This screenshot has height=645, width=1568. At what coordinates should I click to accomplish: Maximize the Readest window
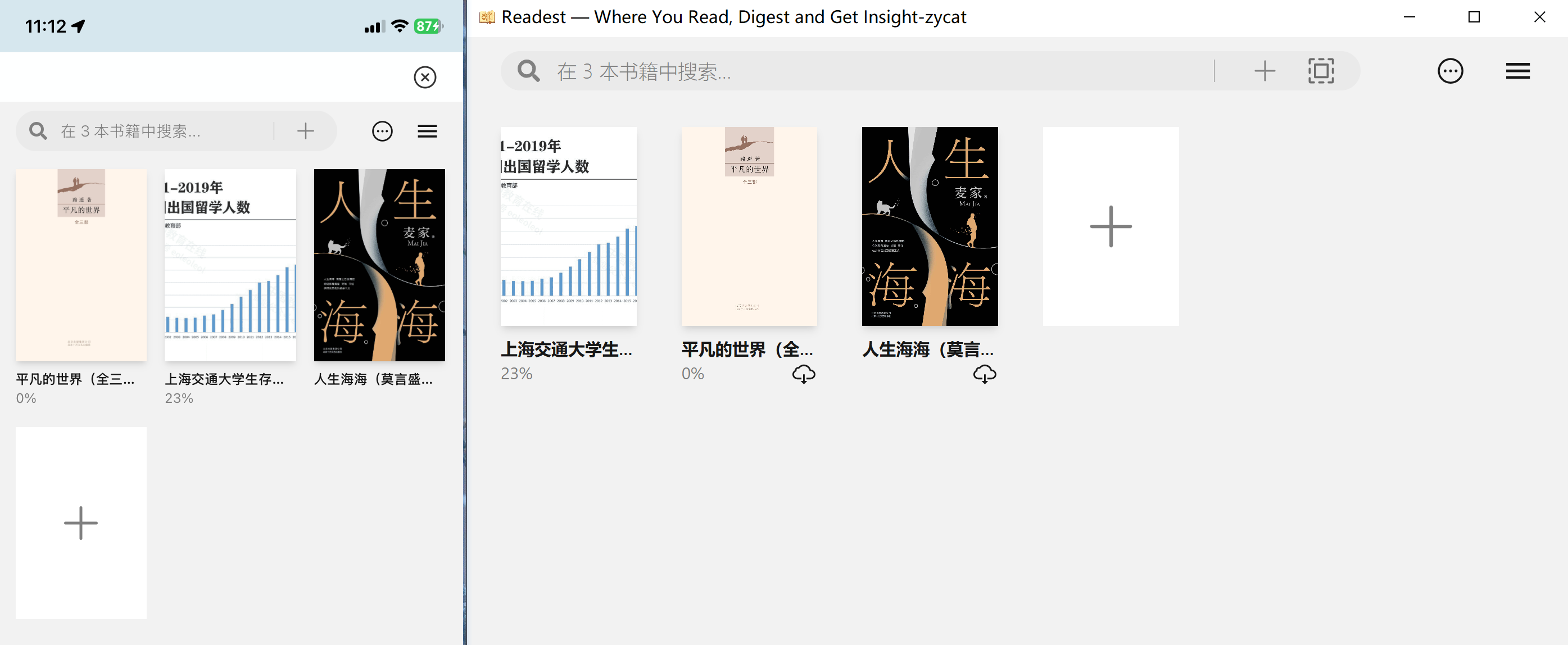1474,17
